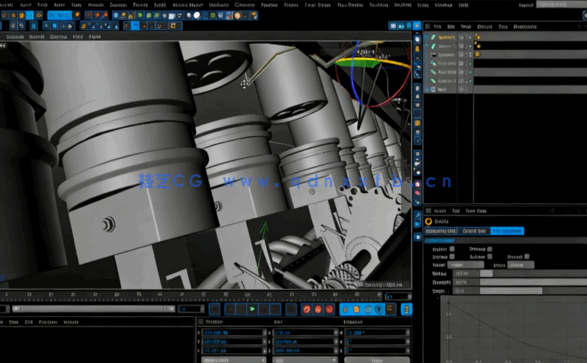Click viewport orbit icon at top right
Screen dimensions: 587x363
(409, 26)
